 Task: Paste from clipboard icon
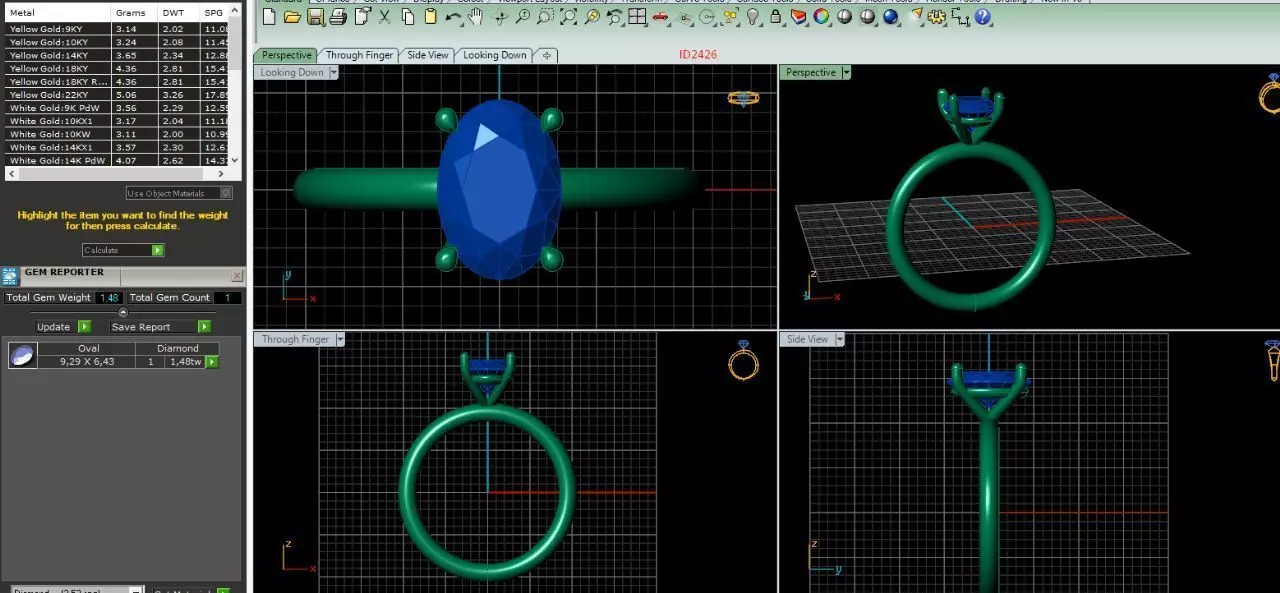(x=430, y=17)
